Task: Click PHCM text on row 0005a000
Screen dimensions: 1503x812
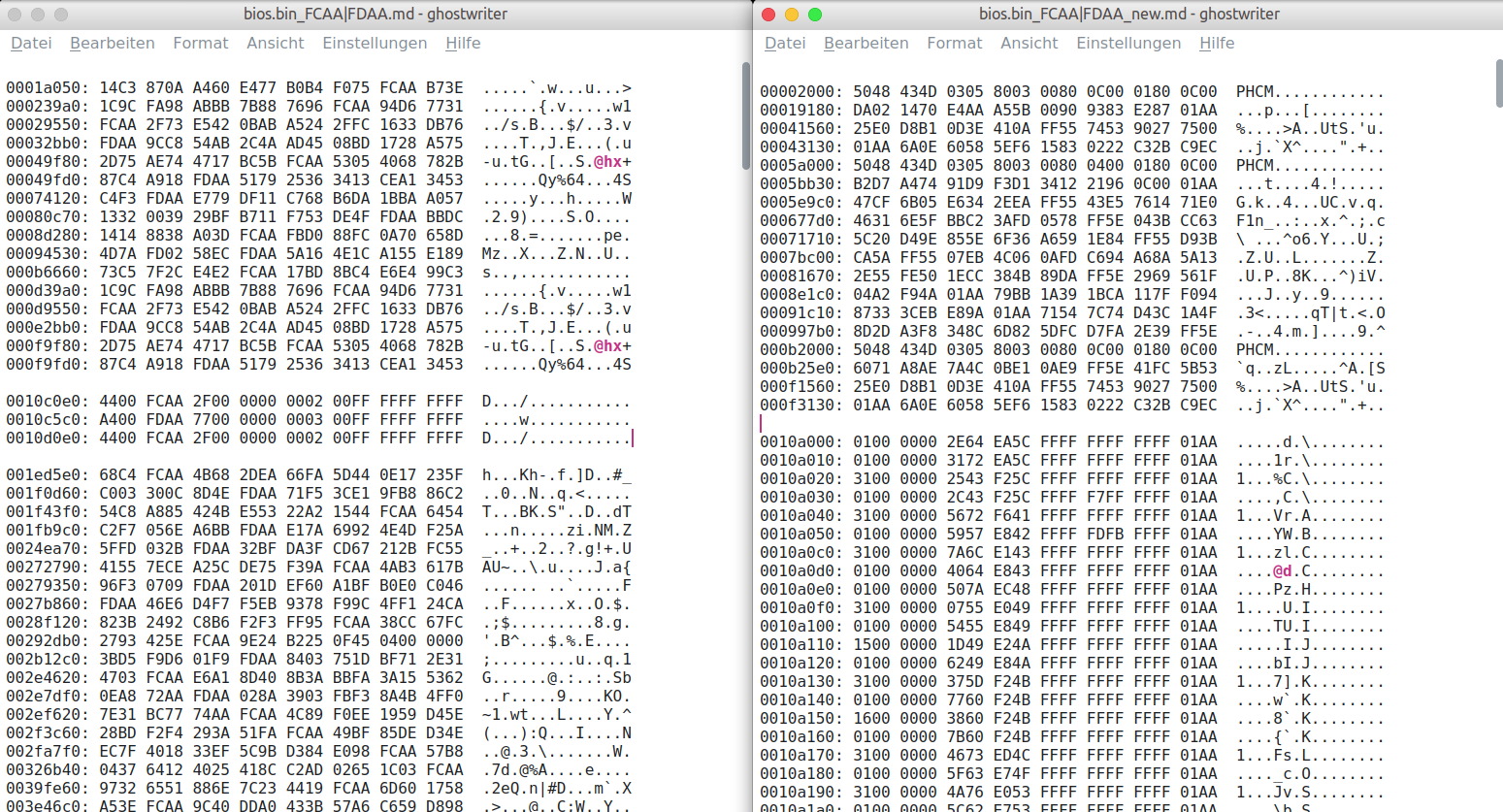Action: tap(1255, 165)
